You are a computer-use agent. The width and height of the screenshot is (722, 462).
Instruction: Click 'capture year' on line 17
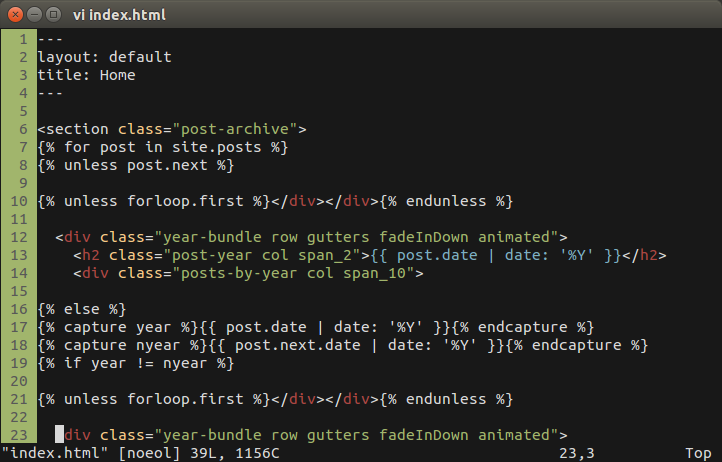[117, 327]
